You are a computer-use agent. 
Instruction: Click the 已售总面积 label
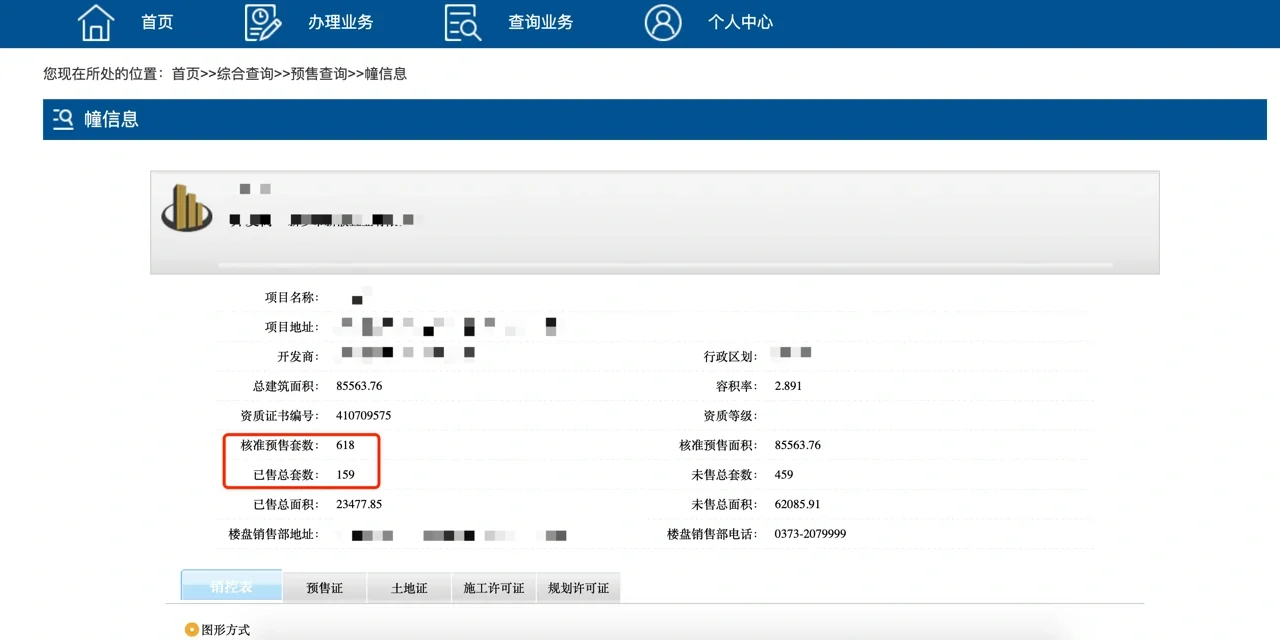(x=285, y=504)
